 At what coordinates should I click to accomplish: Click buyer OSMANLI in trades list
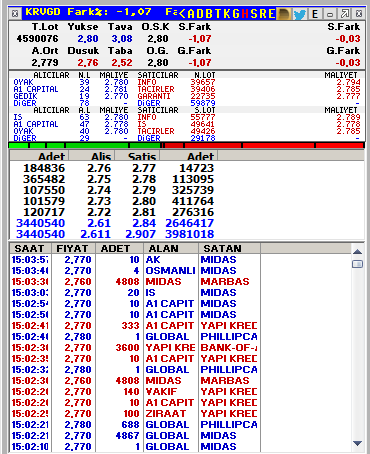[170, 271]
